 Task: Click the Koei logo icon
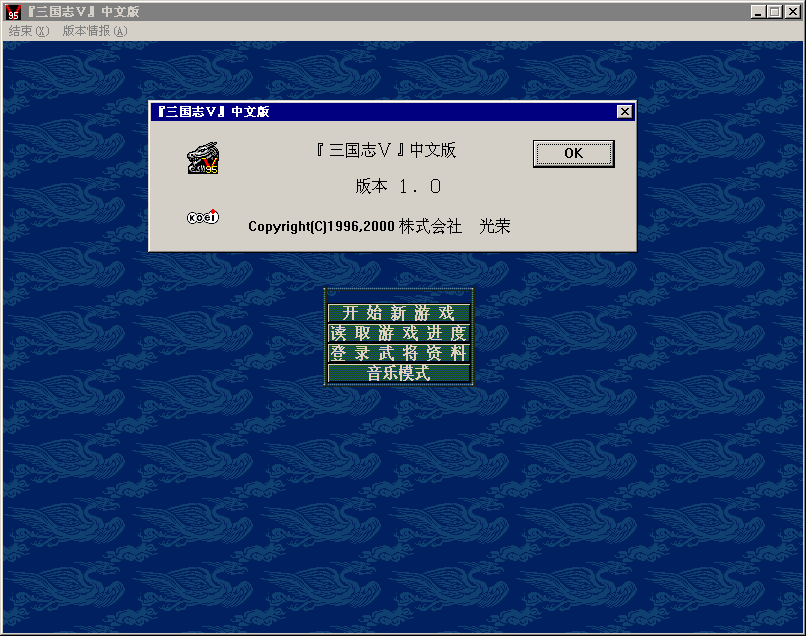[203, 217]
